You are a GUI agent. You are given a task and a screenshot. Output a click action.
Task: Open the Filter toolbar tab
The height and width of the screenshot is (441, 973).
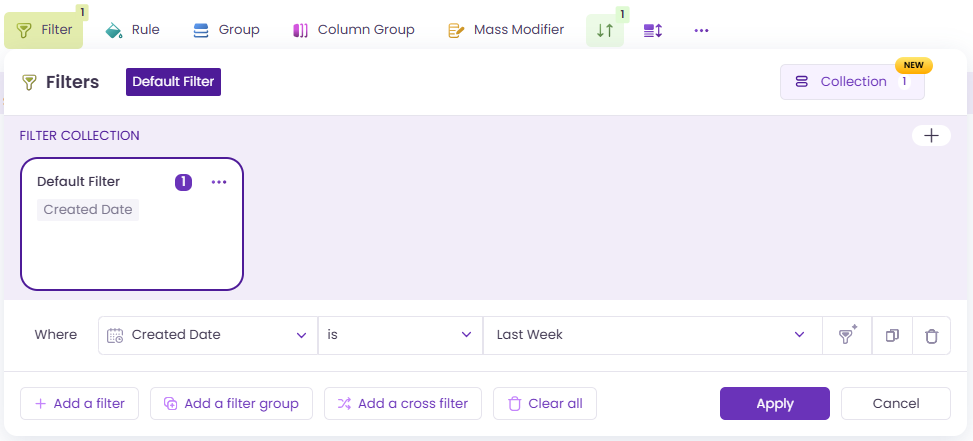pos(45,30)
